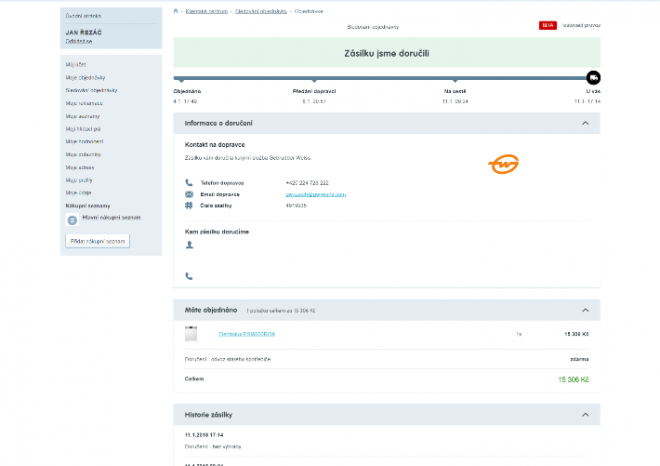Click the envelope icon beside Email dopravce
Screen dimensions: 660x466
189,194
